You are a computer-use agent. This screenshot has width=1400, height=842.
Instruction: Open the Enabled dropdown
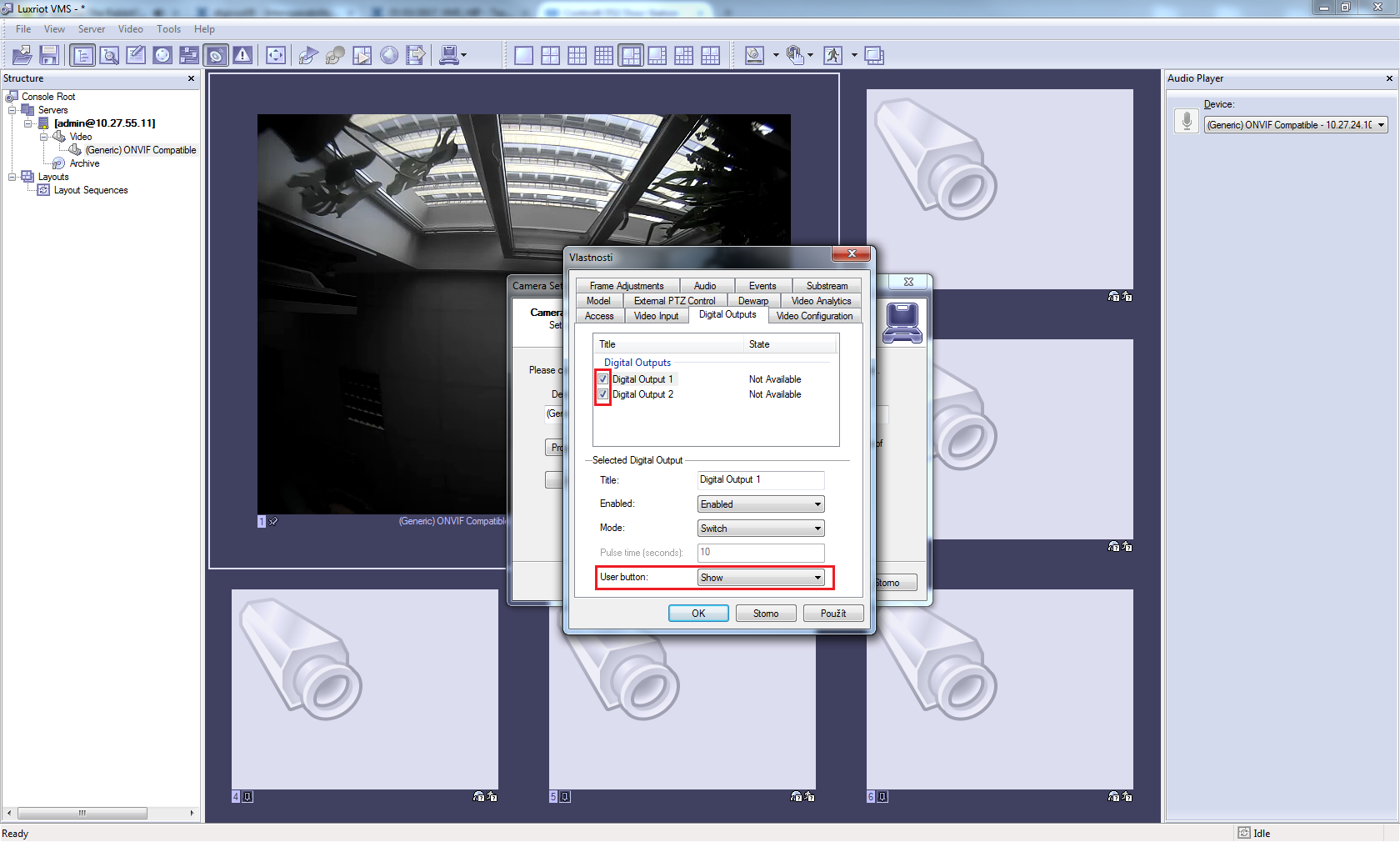pyautogui.click(x=760, y=504)
